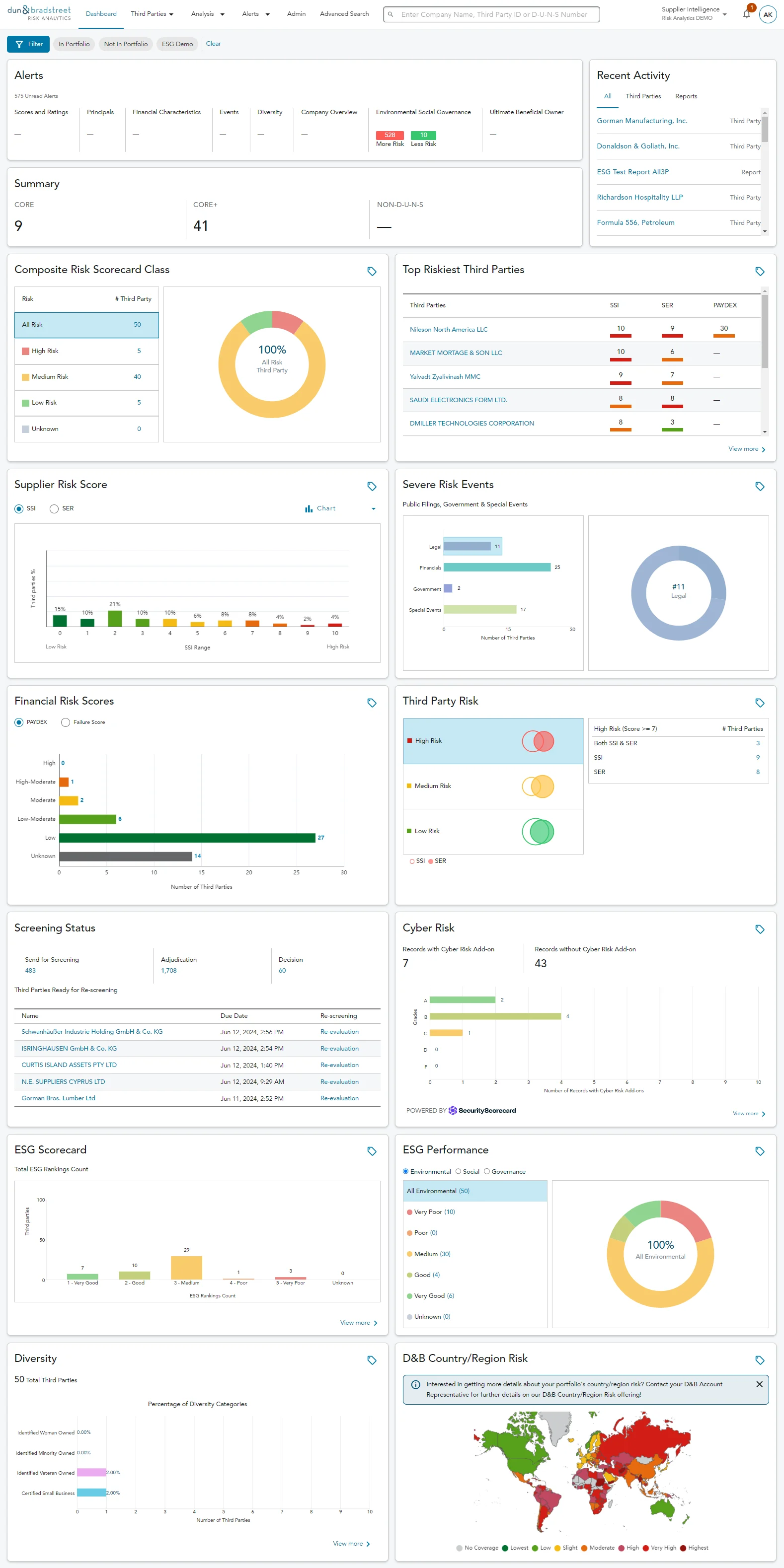This screenshot has height=1568, width=784.
Task: Open the Dashboard nav tab
Action: click(101, 14)
